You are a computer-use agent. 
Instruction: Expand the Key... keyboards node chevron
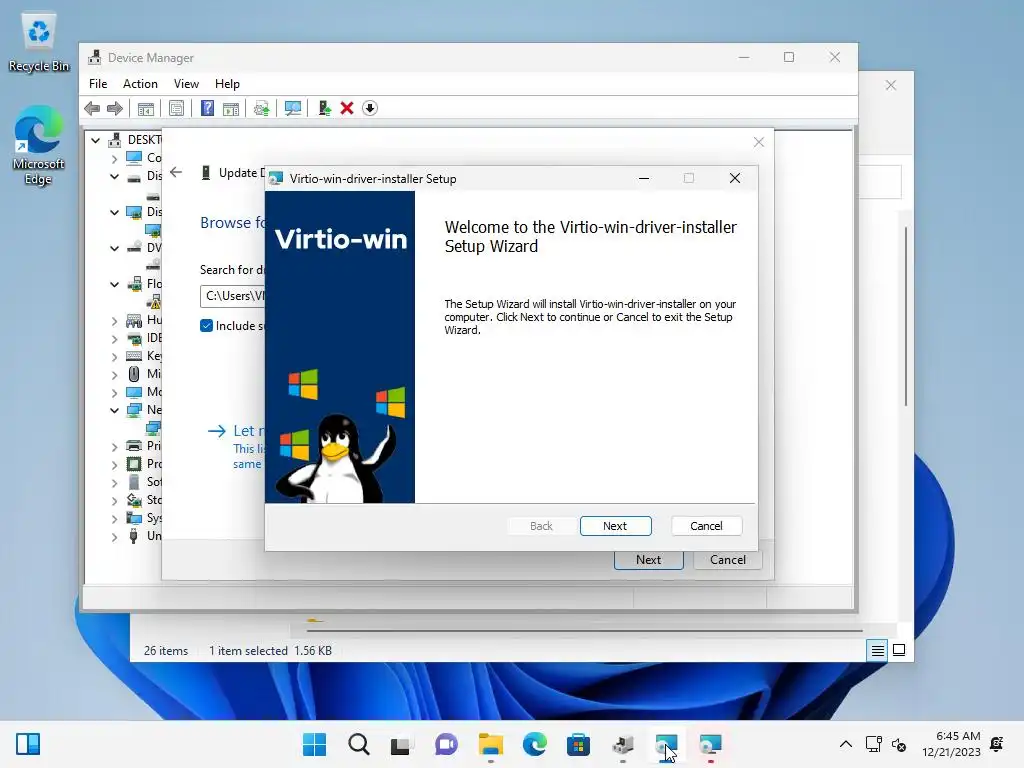(114, 357)
